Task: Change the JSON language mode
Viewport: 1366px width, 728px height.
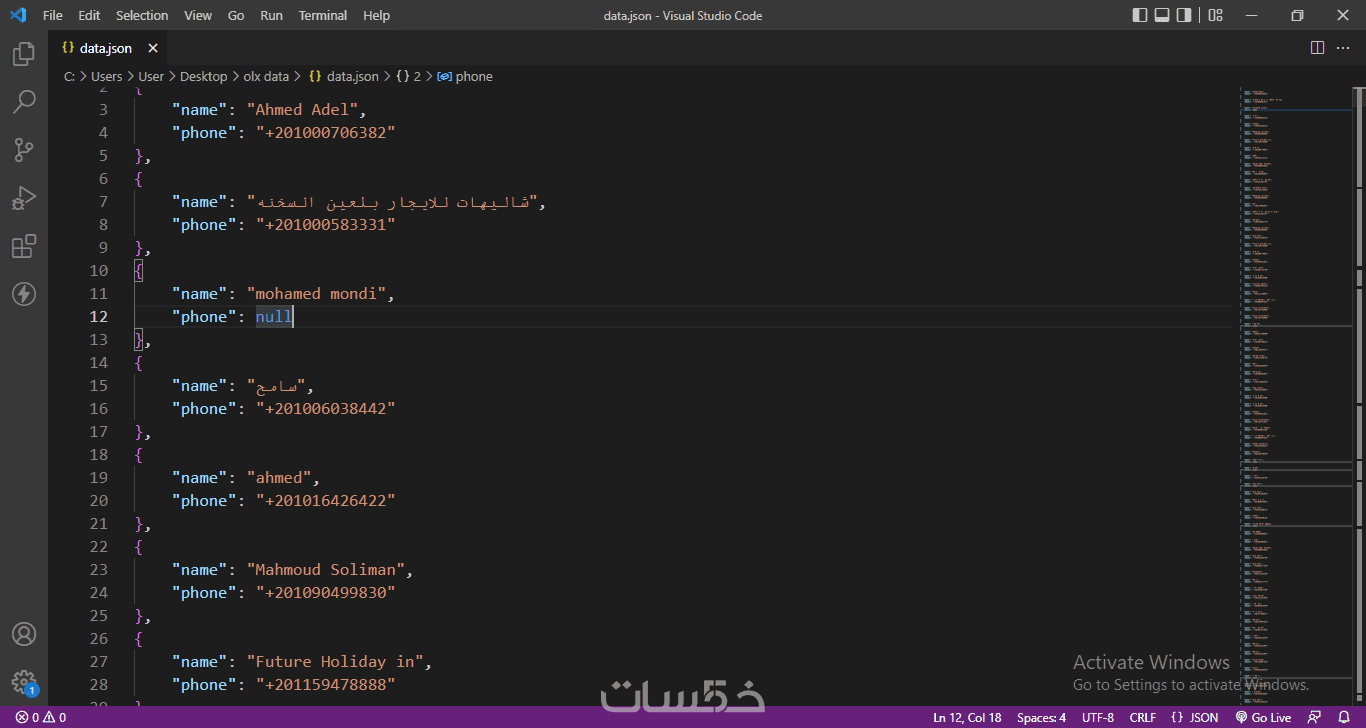Action: 1195,717
